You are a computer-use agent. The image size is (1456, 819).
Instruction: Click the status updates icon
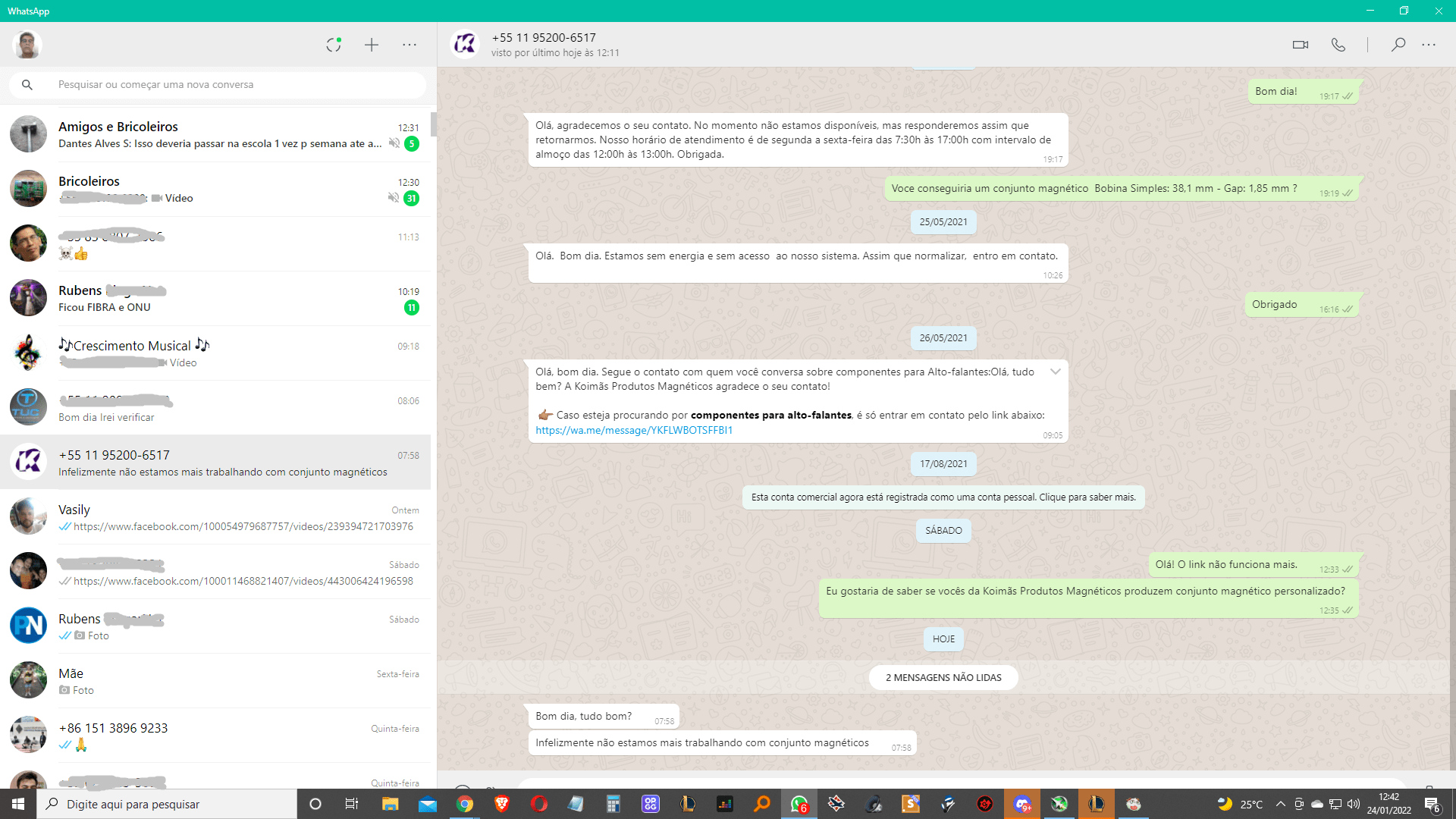tap(334, 45)
